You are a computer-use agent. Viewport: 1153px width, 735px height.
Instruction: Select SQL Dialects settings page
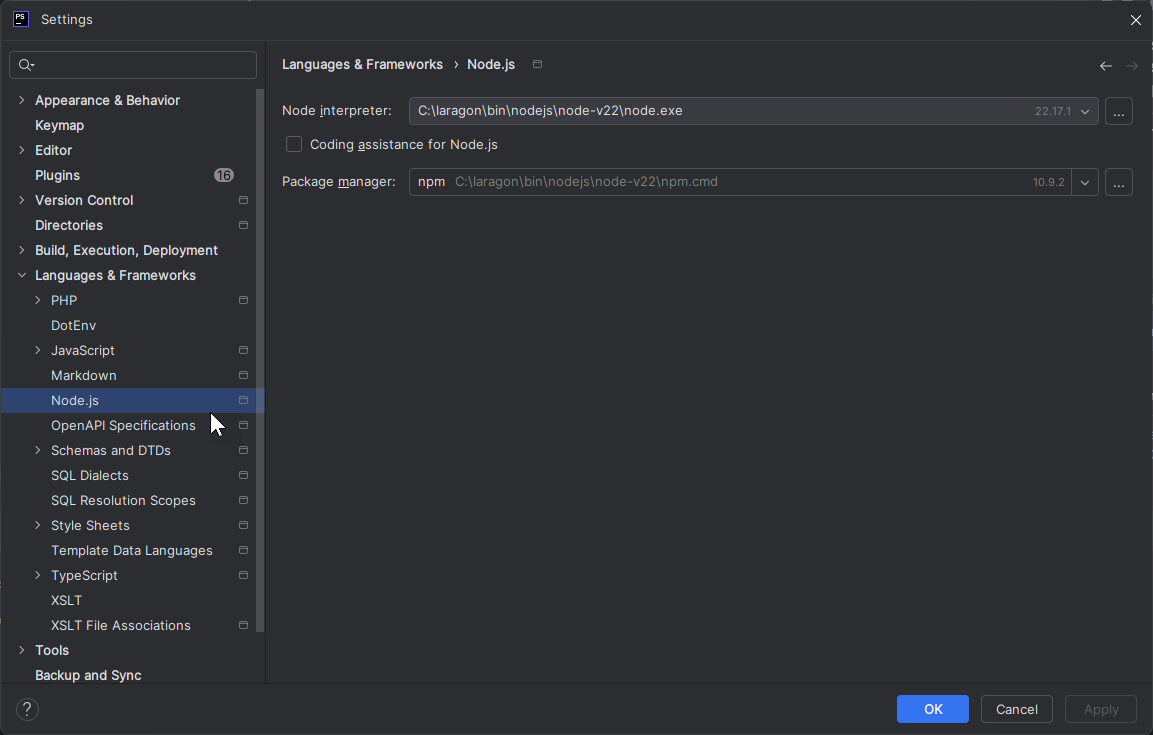(x=90, y=475)
